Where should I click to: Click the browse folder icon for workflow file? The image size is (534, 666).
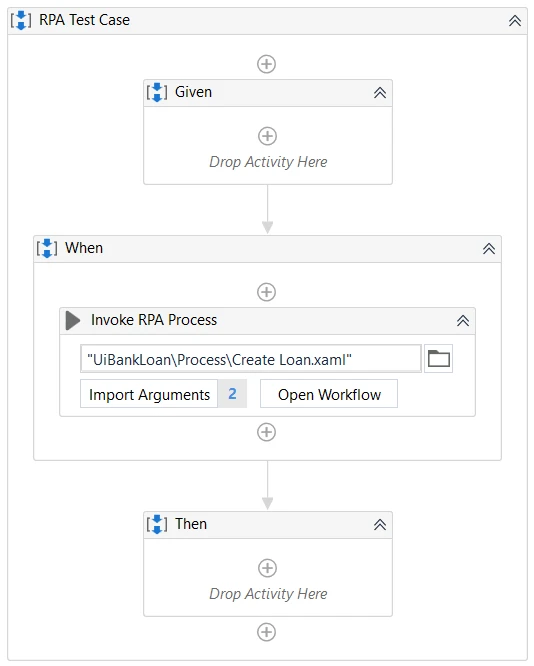tap(438, 358)
